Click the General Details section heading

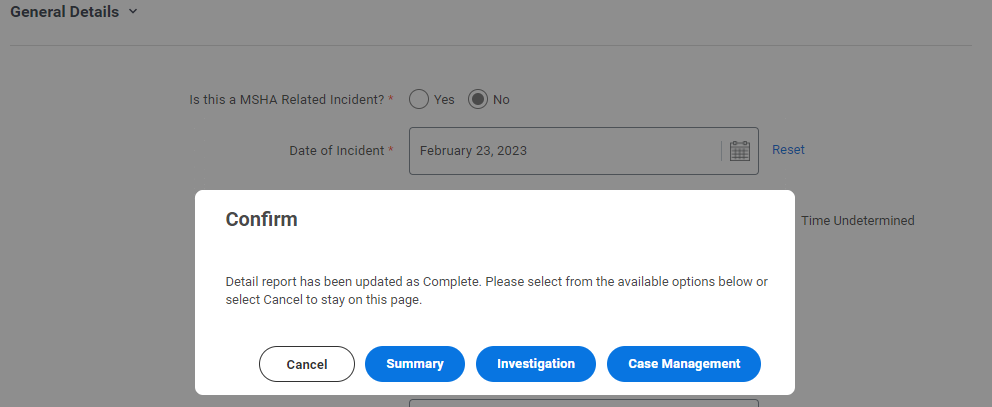(65, 11)
